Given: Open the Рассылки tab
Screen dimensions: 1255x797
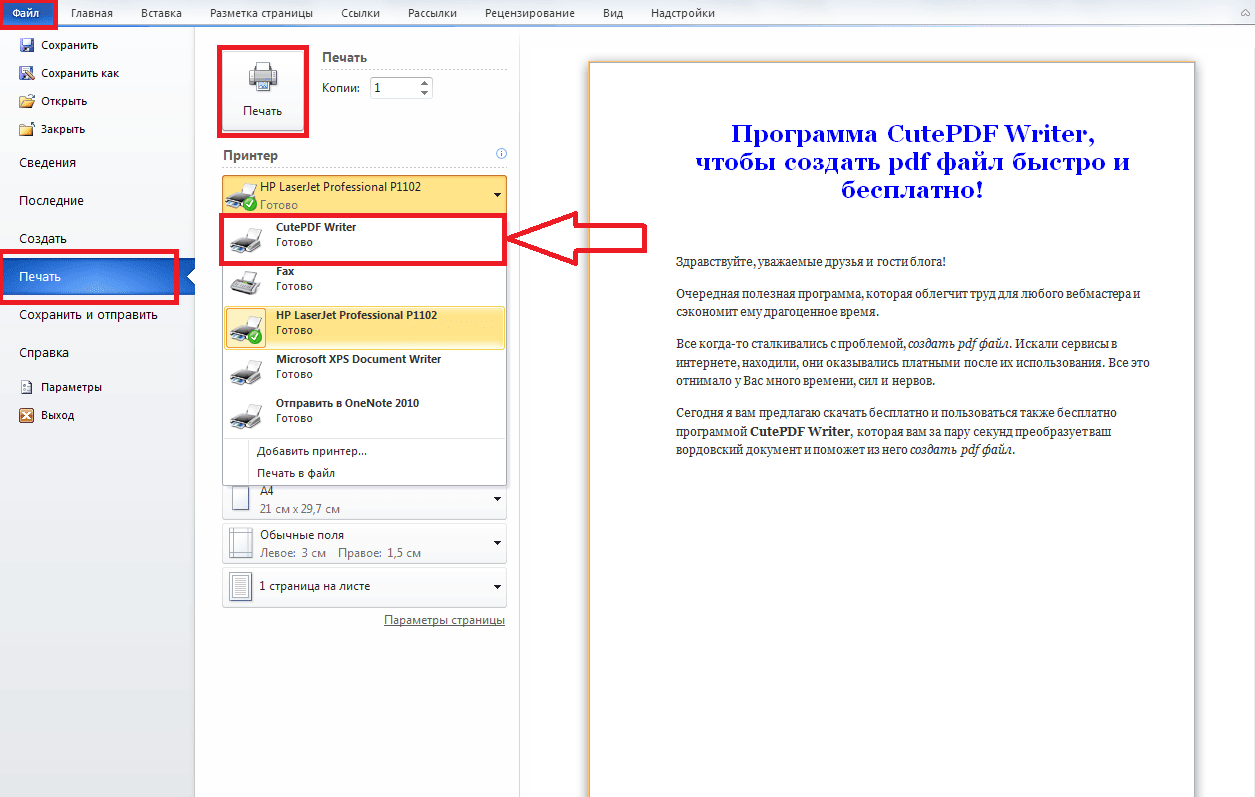Looking at the screenshot, I should (x=433, y=13).
